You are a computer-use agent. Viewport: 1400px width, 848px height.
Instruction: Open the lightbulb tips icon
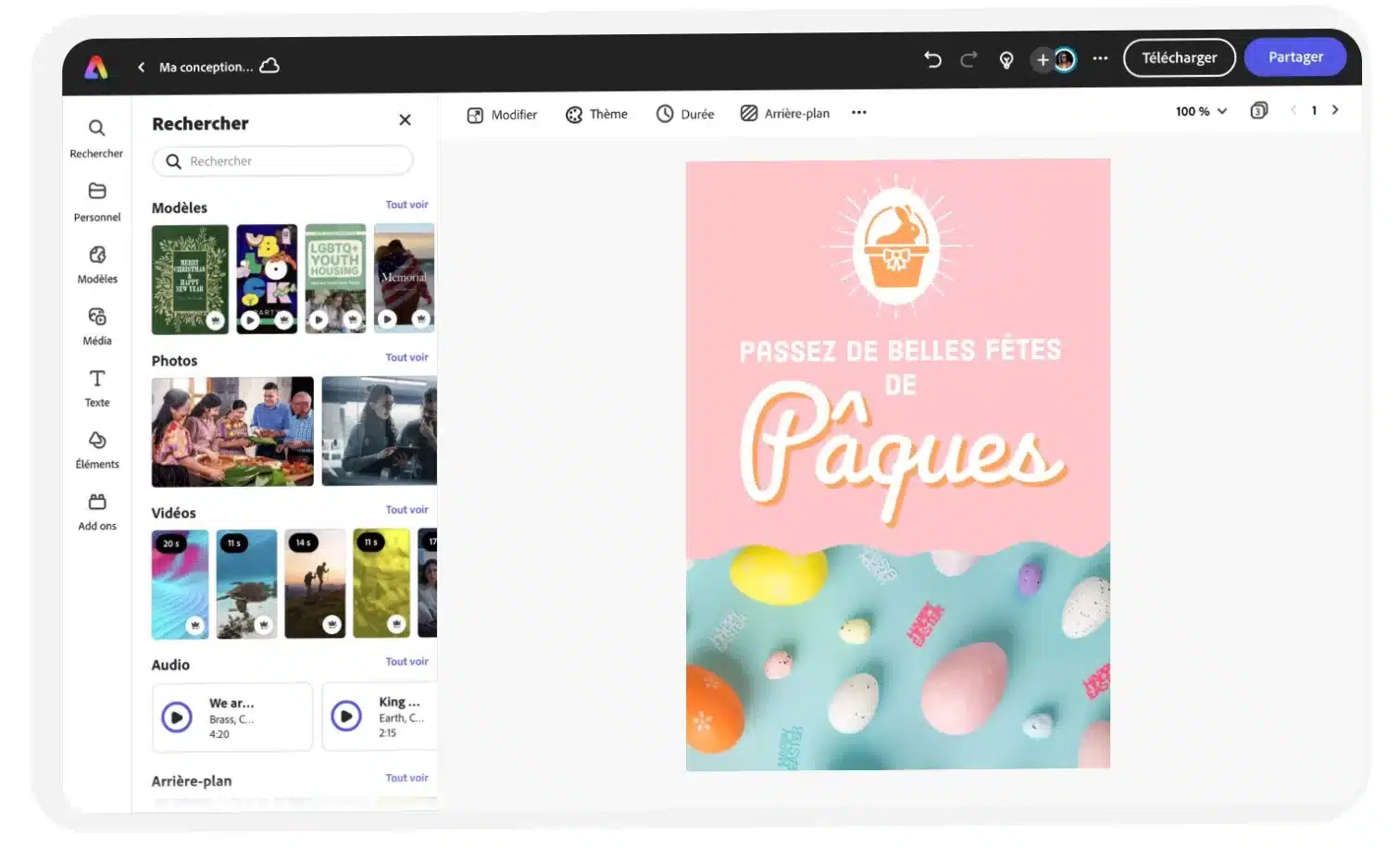click(x=1006, y=60)
